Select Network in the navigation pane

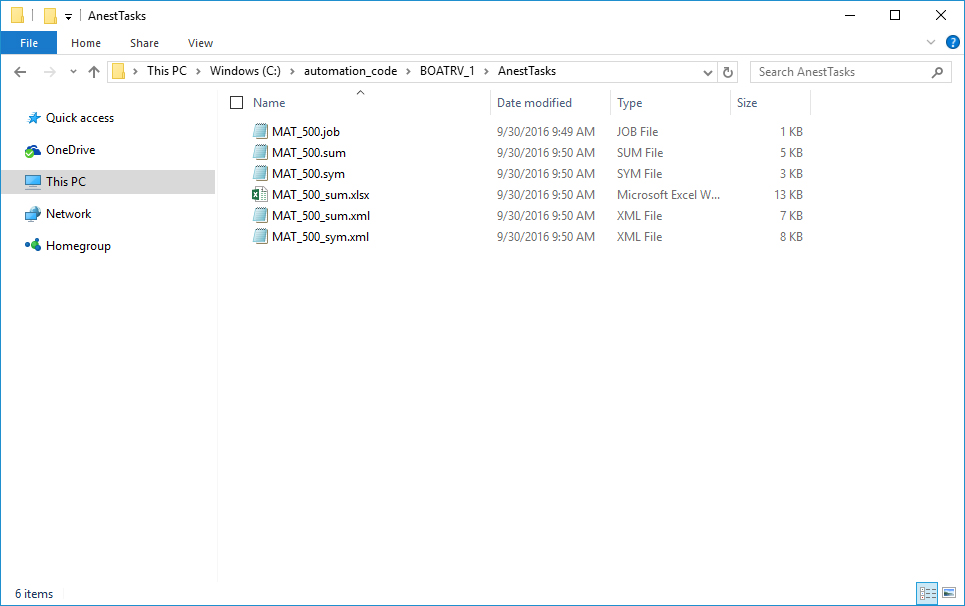[68, 214]
